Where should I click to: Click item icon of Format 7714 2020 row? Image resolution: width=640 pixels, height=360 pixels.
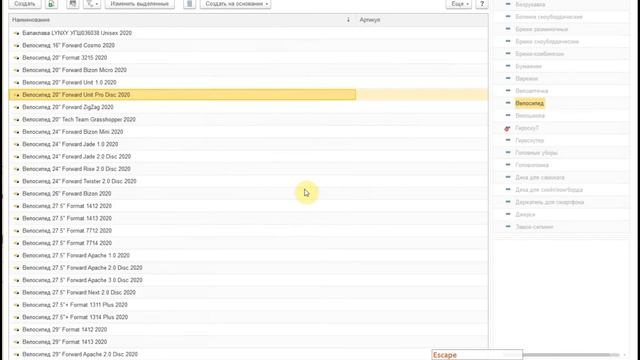tap(16, 243)
